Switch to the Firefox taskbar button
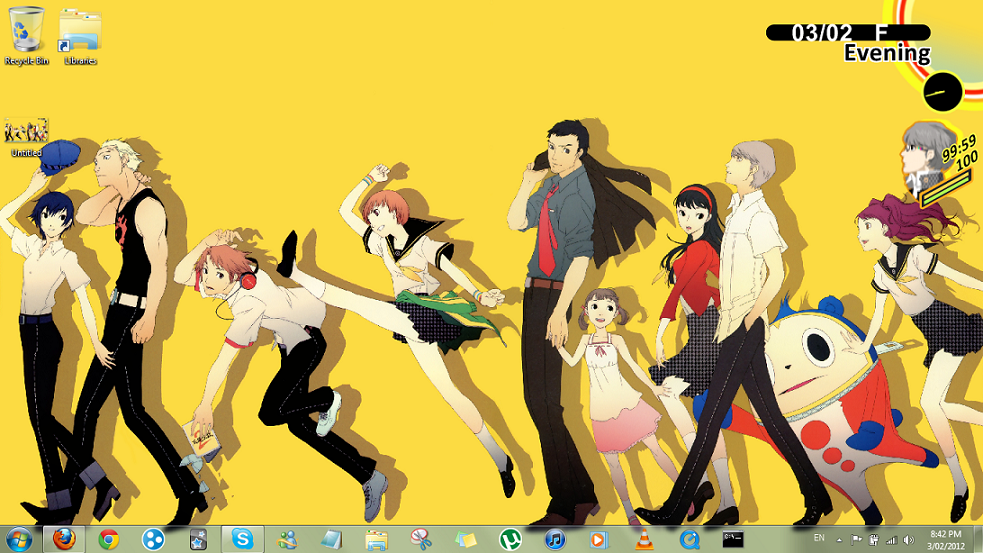983x553 pixels. [x=63, y=539]
